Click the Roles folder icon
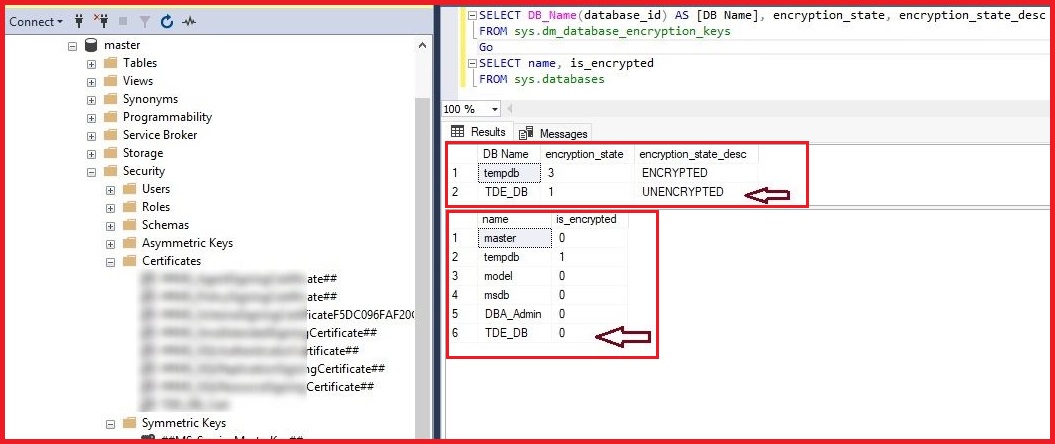 pos(130,207)
